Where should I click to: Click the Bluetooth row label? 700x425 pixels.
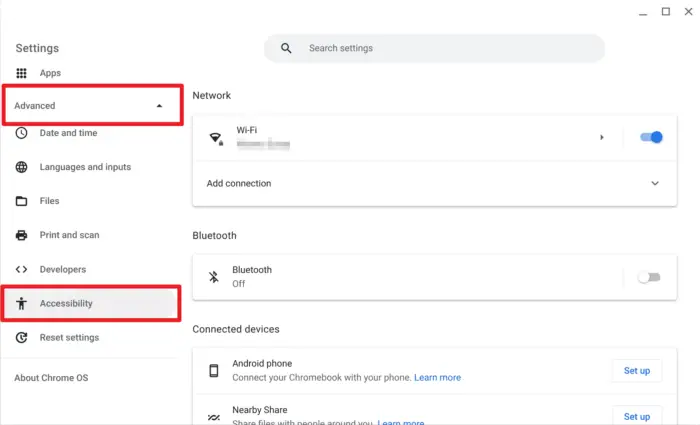(x=252, y=270)
